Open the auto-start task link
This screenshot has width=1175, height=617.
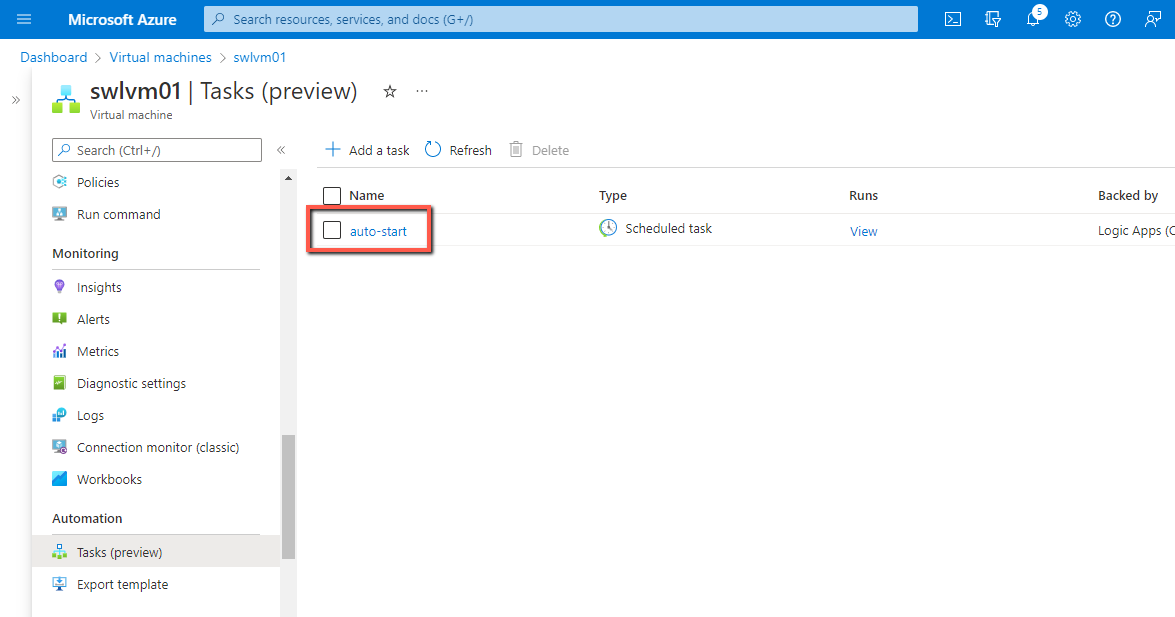(378, 232)
